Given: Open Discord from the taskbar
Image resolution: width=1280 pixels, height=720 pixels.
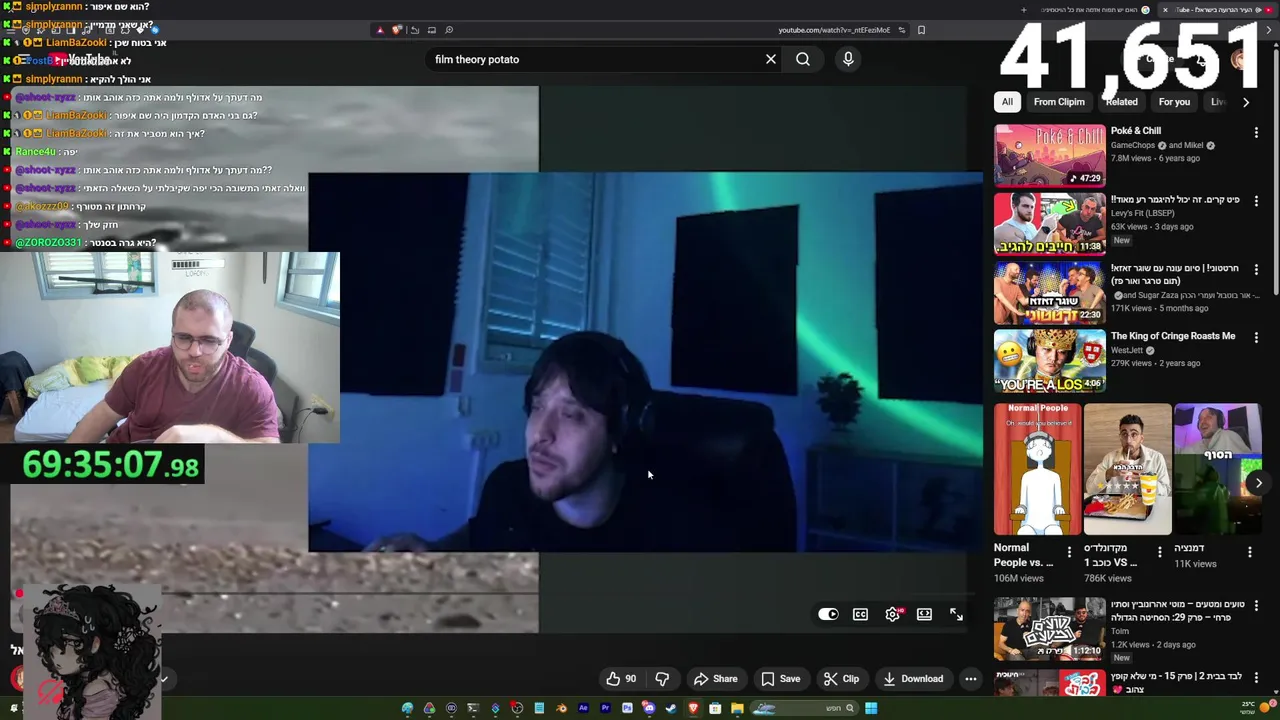Looking at the screenshot, I should pos(649,709).
